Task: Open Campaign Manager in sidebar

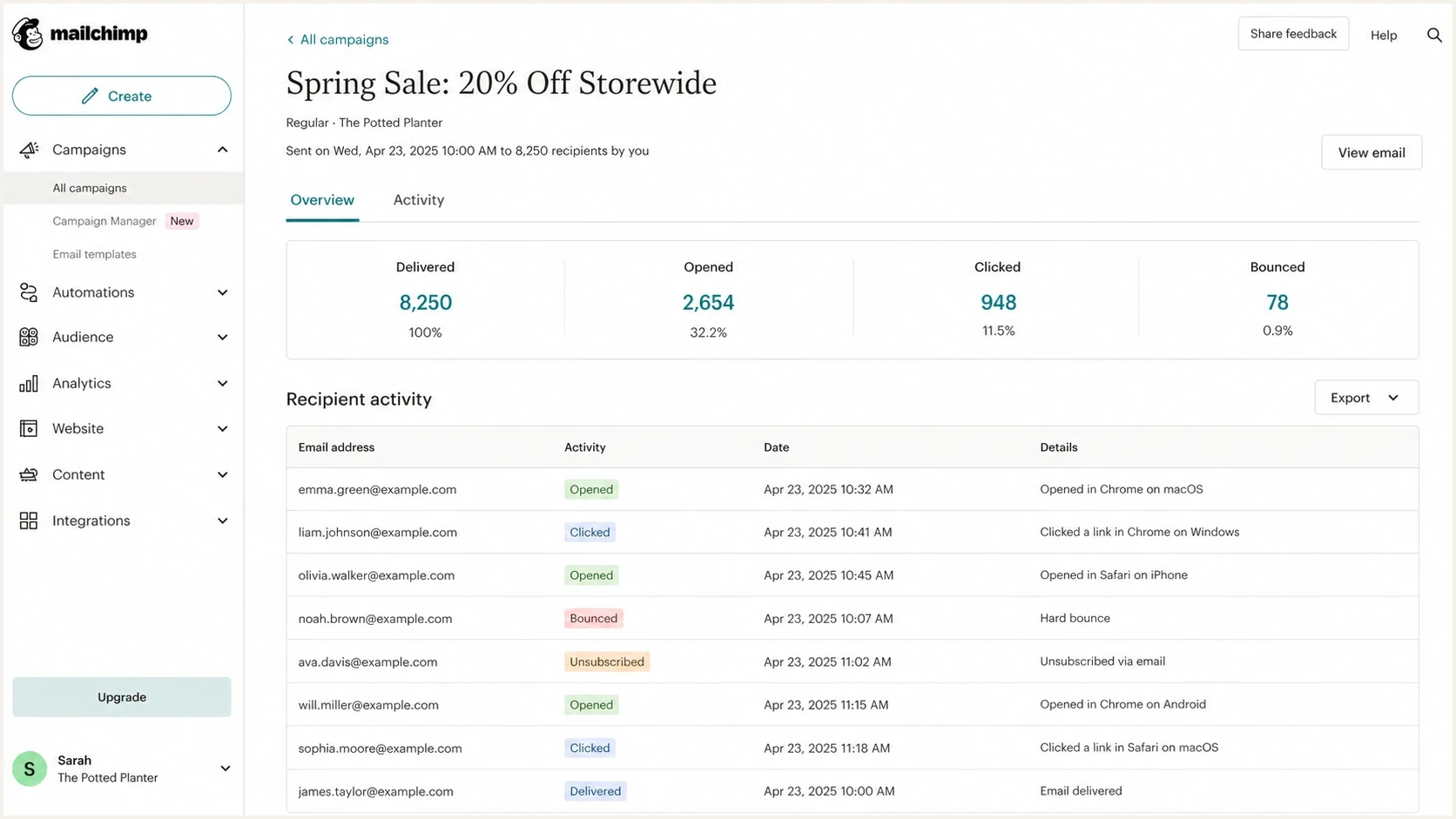Action: coord(104,221)
